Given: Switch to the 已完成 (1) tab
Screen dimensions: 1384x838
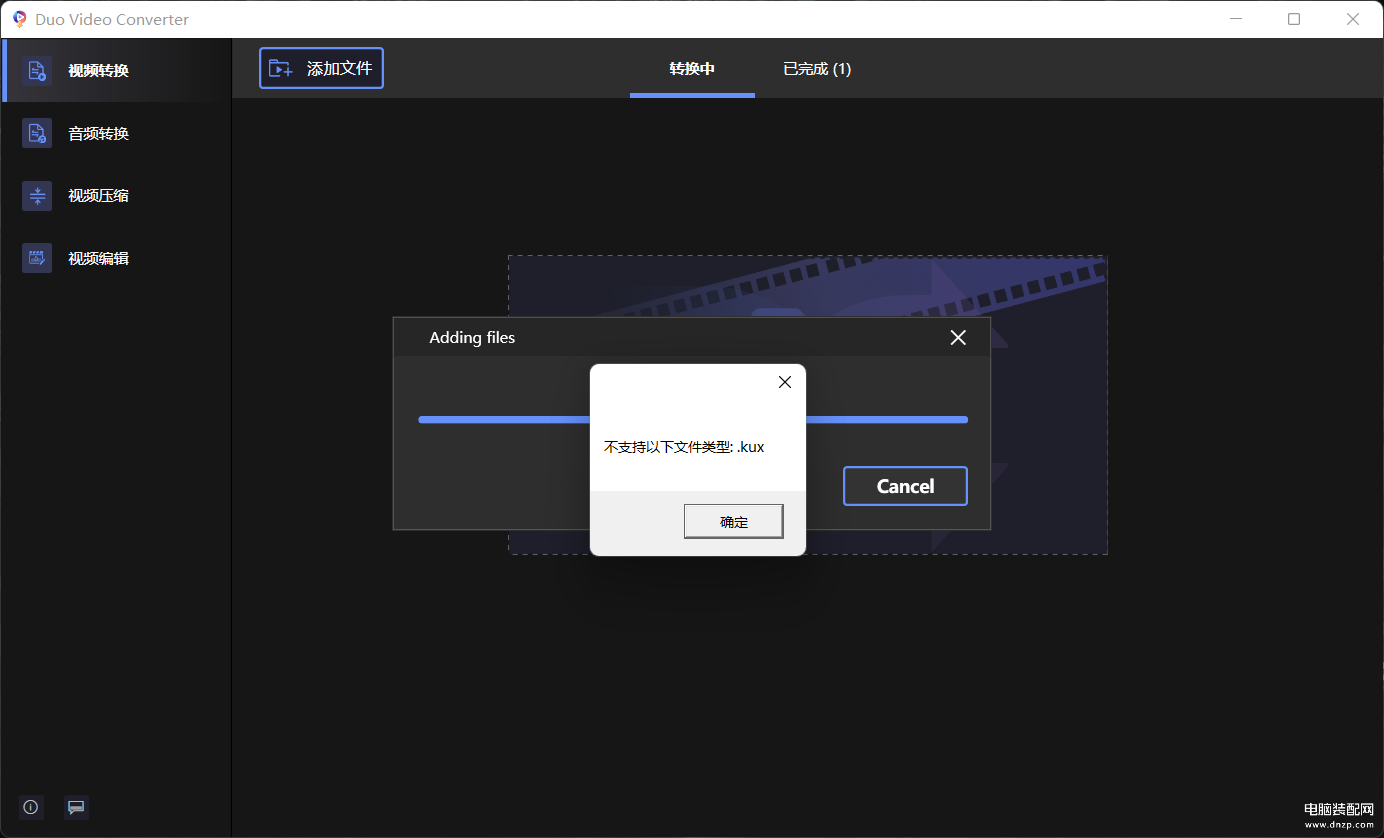Looking at the screenshot, I should point(817,69).
